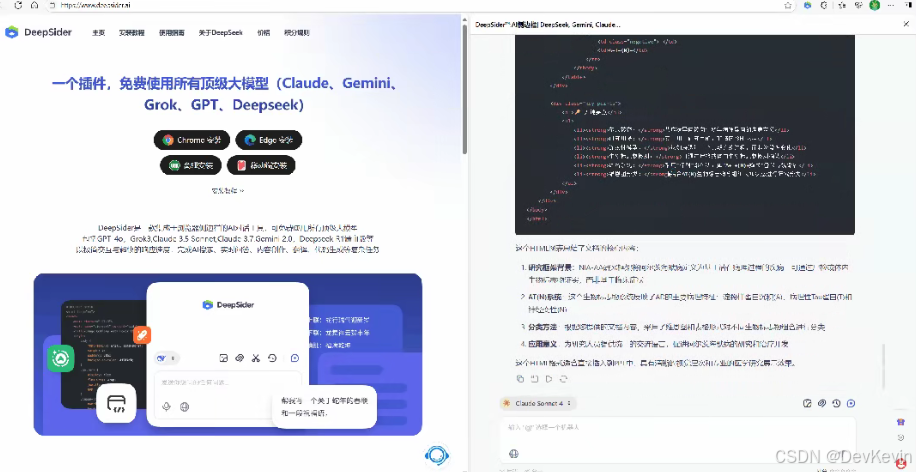Open the Claude Sonnet 4 model dropdown
Viewport: 916px width, 472px height.
(x=537, y=403)
